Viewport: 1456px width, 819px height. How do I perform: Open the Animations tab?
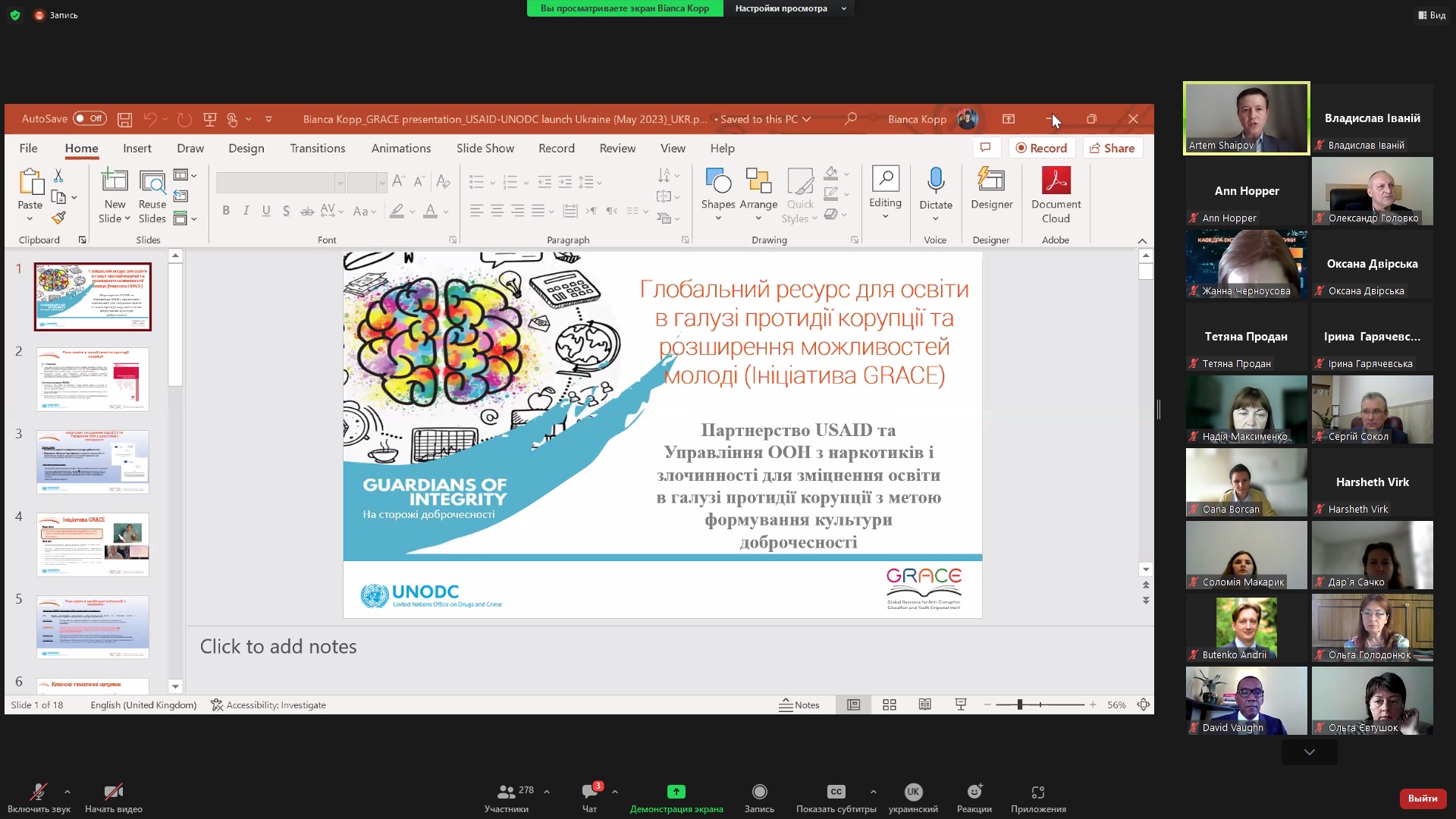coord(401,148)
